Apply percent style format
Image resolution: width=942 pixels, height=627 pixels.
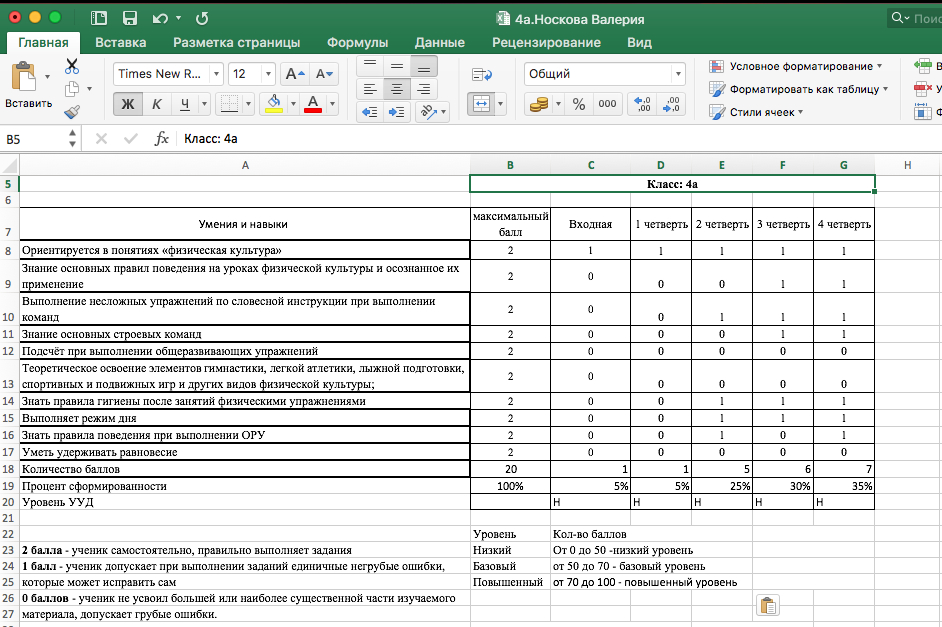(579, 104)
